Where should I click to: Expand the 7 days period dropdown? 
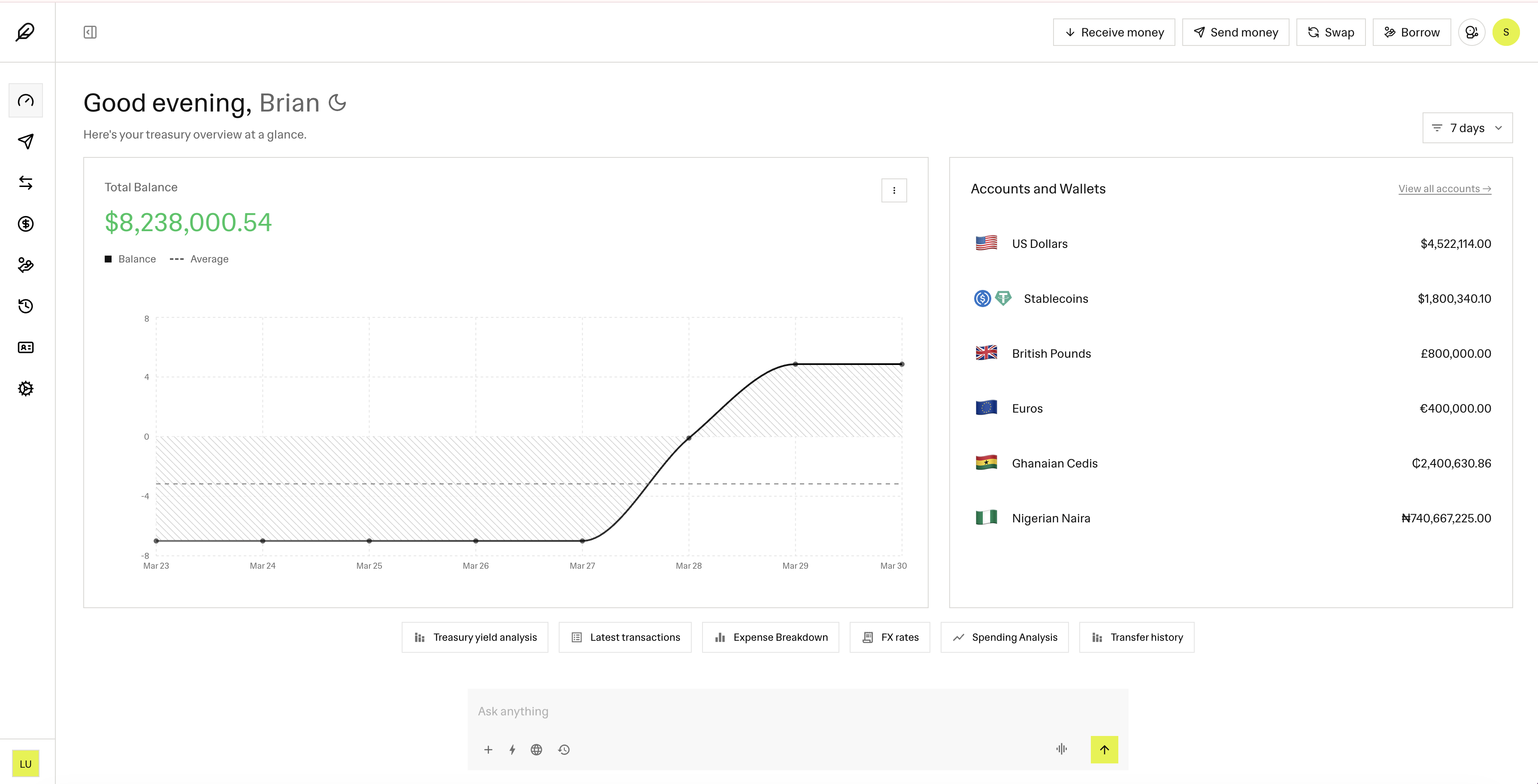pyautogui.click(x=1467, y=128)
